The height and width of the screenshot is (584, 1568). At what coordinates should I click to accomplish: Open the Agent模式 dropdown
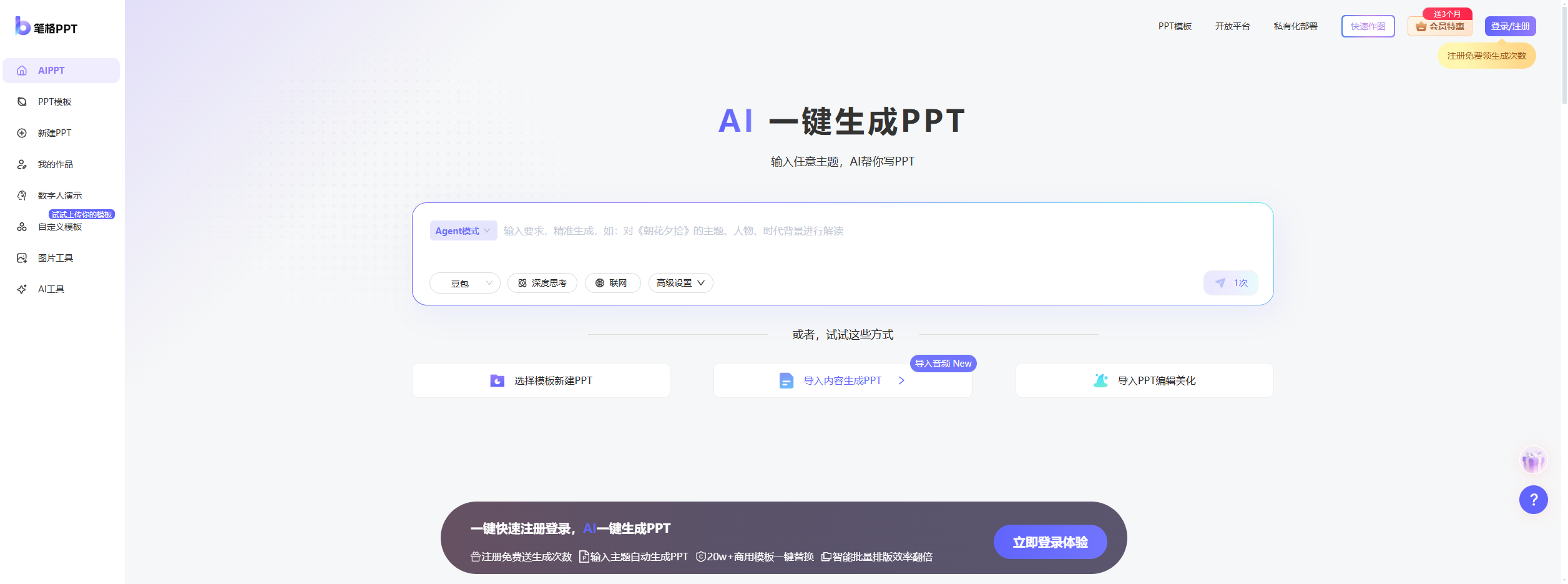click(463, 230)
